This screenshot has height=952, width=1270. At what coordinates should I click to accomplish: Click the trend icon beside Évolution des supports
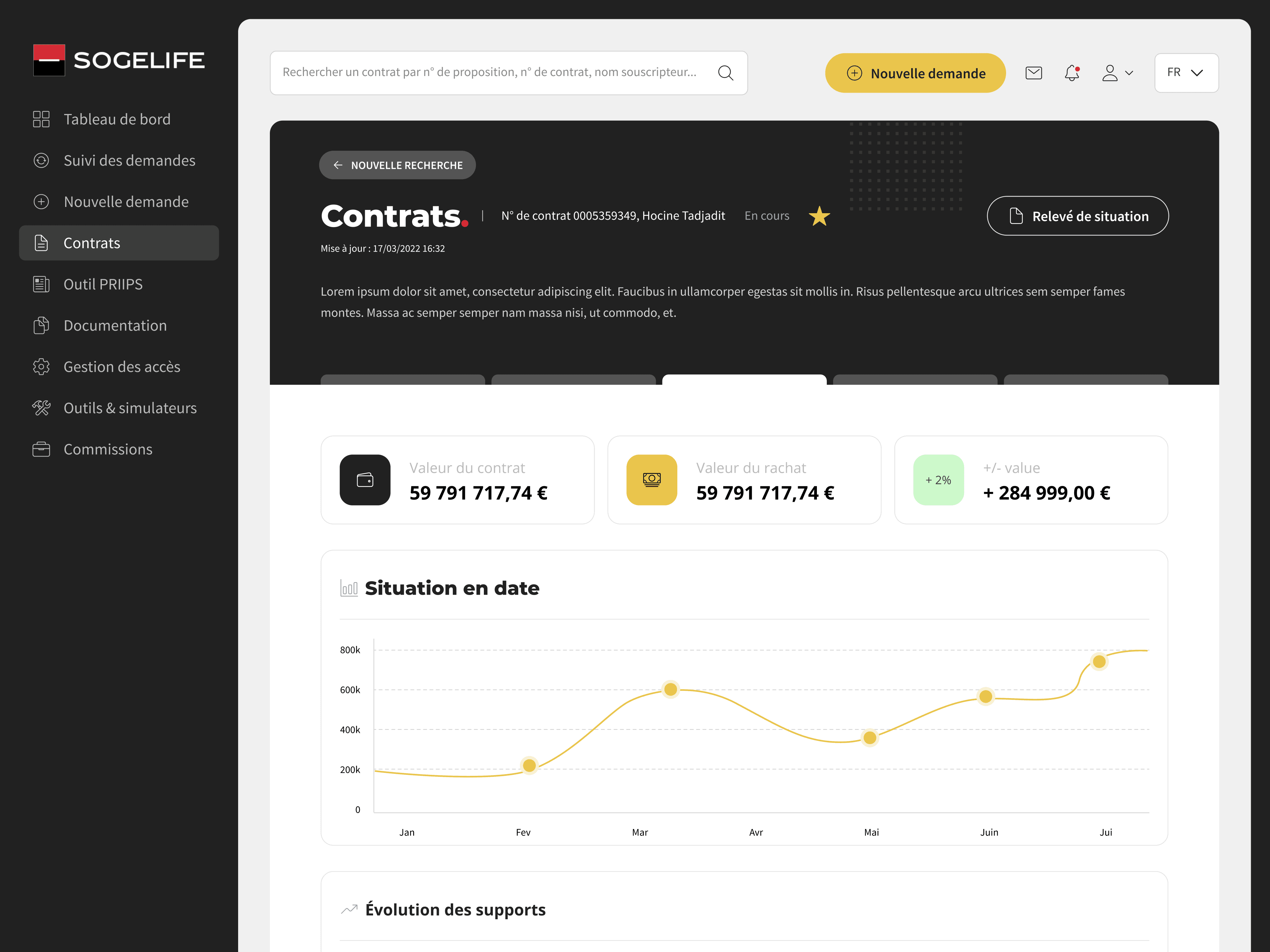pos(349,910)
